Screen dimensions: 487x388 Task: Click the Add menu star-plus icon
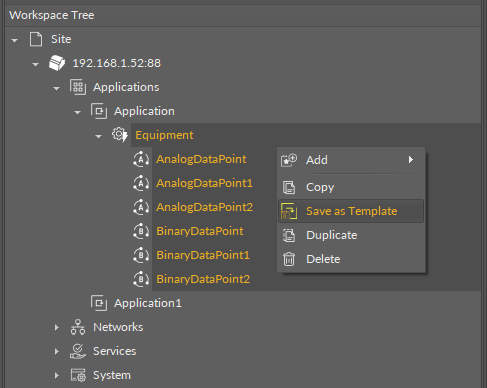point(289,160)
